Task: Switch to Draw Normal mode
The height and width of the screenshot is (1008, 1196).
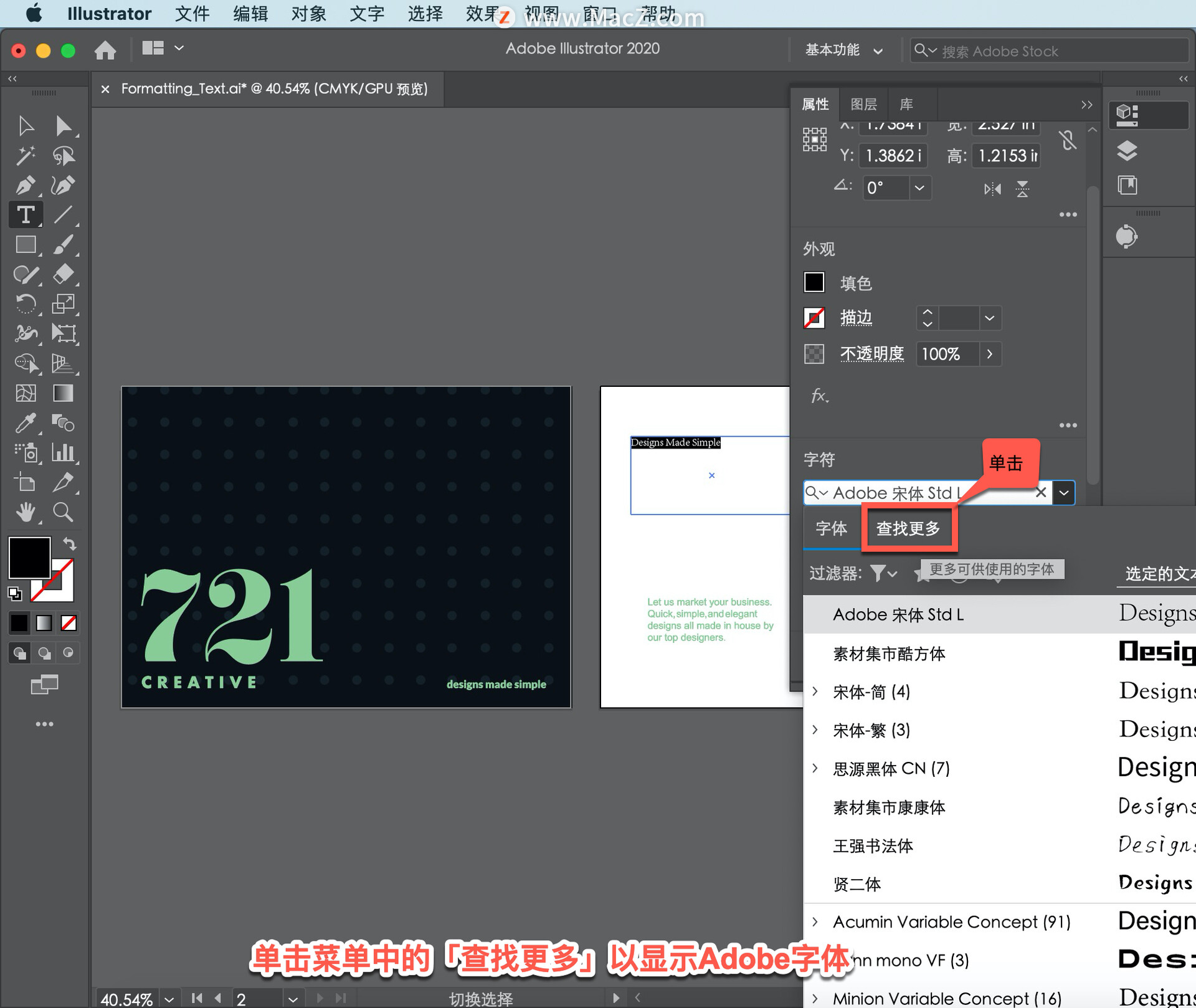Action: (19, 653)
